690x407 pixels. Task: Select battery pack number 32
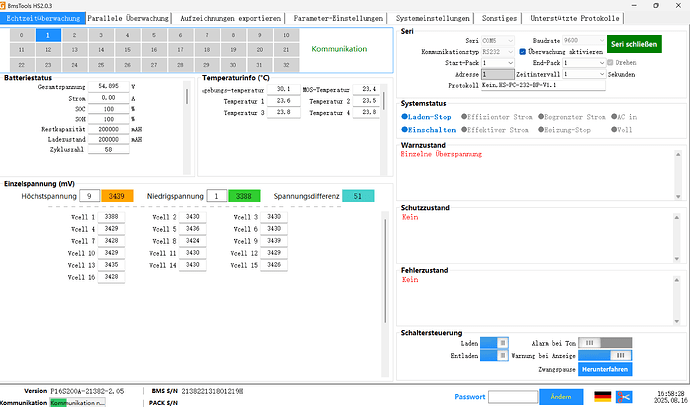coord(286,65)
